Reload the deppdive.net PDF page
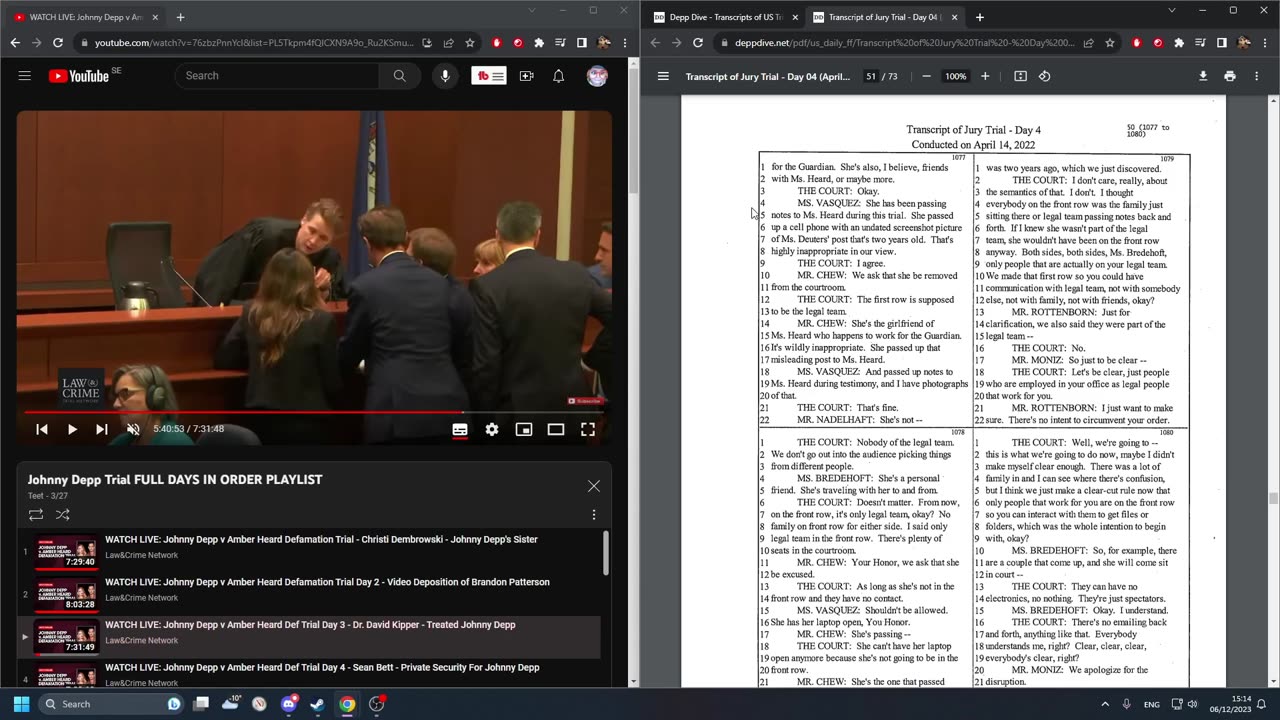Viewport: 1280px width, 720px height. click(x=698, y=43)
